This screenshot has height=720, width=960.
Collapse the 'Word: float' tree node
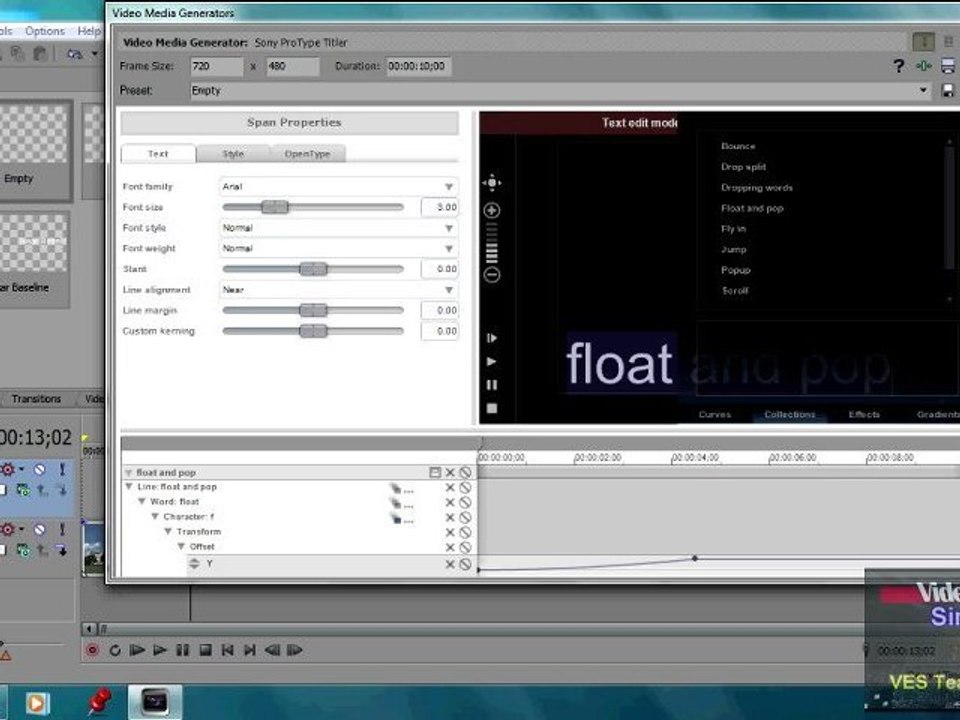pyautogui.click(x=141, y=501)
